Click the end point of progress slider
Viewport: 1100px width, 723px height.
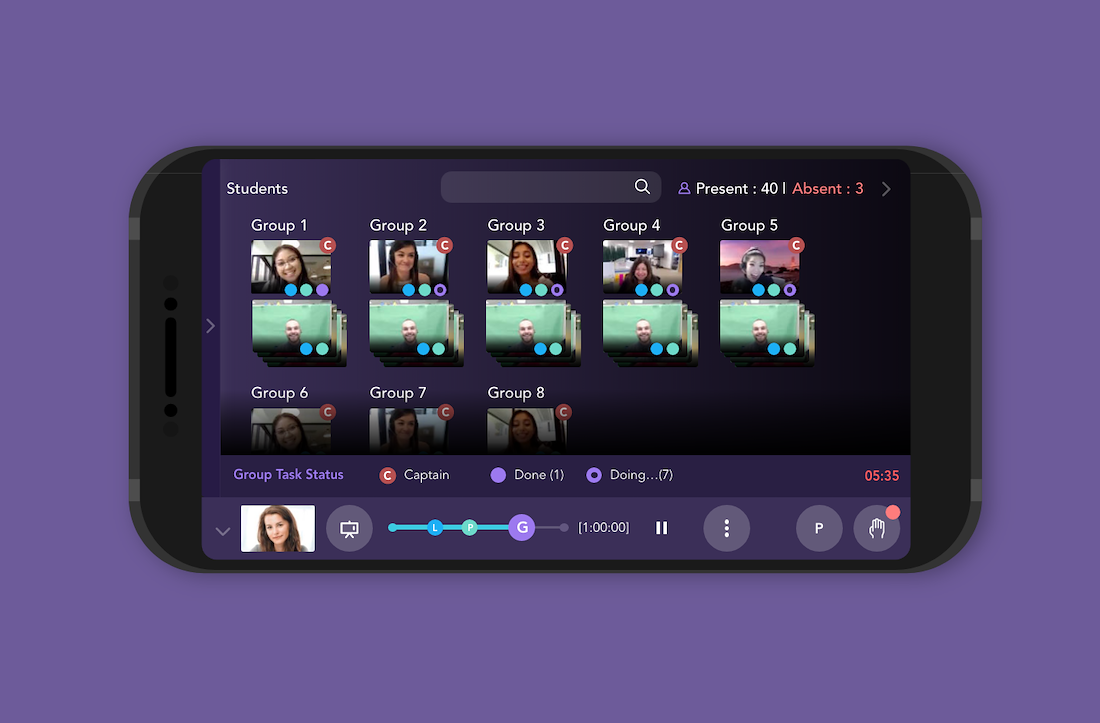564,527
